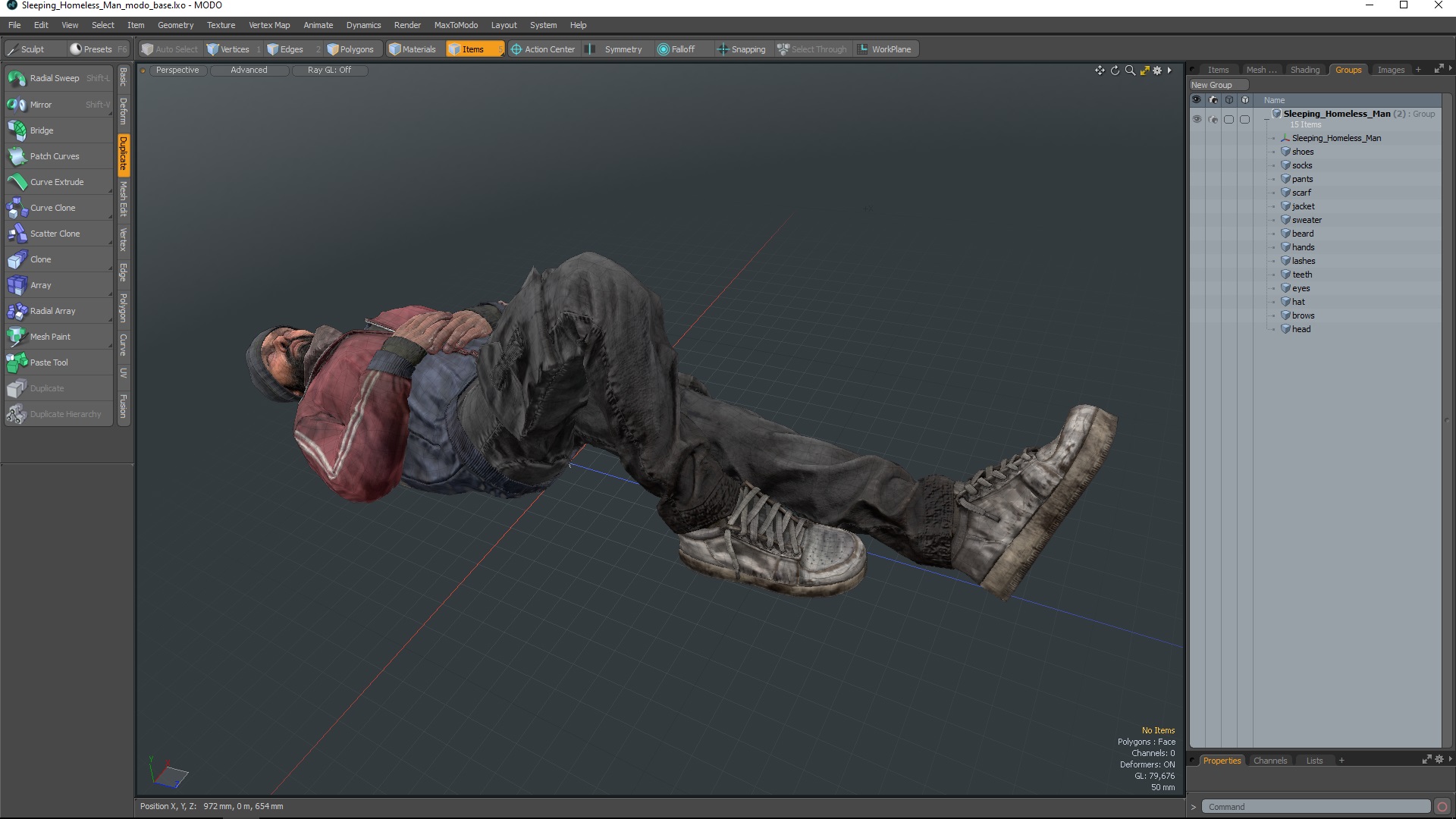Choose the Bridge tool

(58, 130)
